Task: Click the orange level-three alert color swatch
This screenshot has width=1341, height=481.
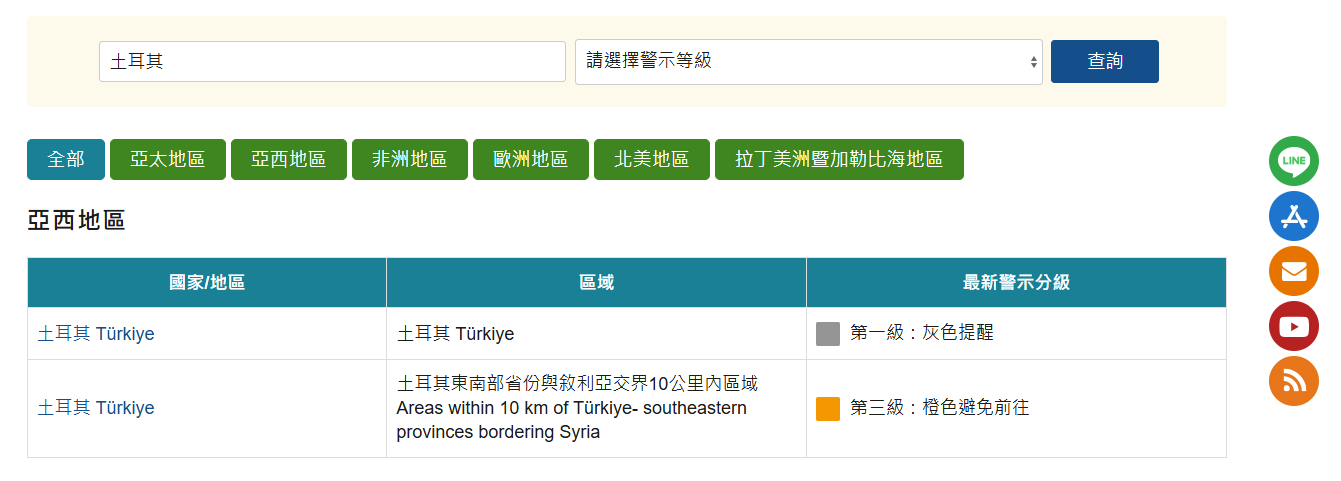Action: (828, 409)
